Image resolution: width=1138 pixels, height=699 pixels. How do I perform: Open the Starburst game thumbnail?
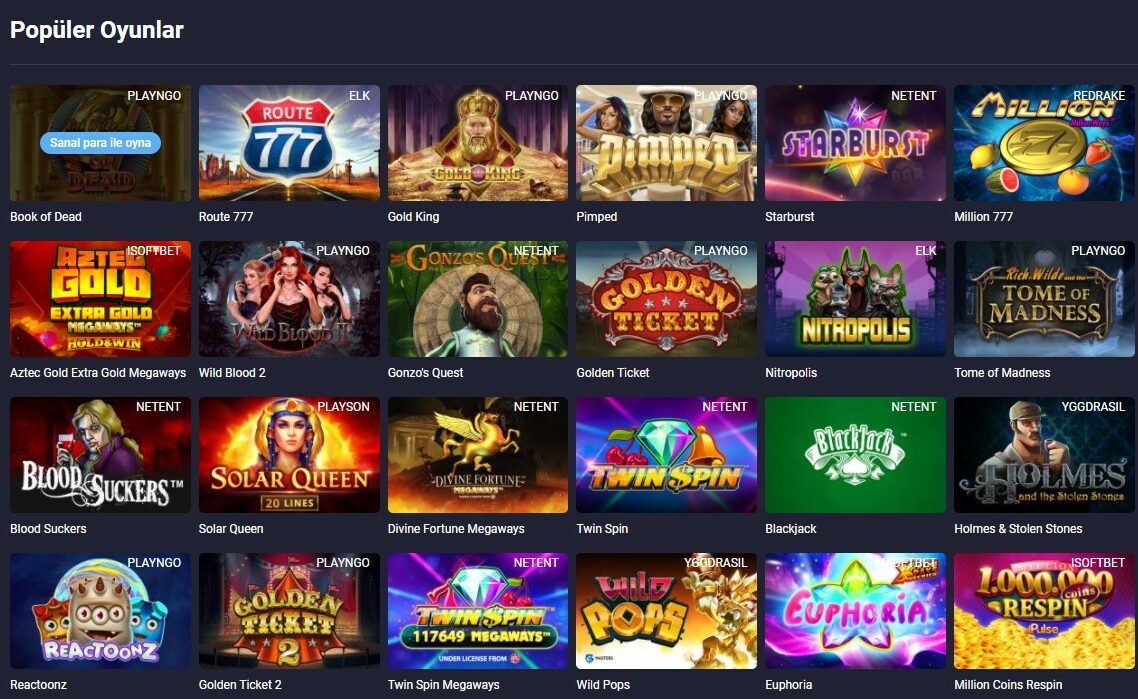855,143
